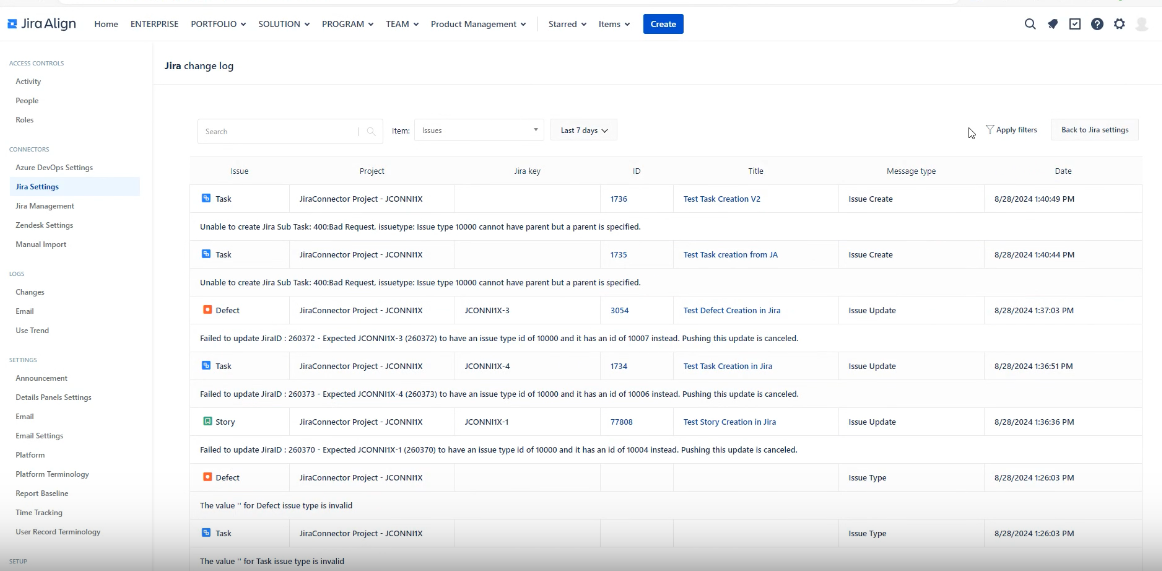Open Azure DevOps Settings in sidebar
The image size is (1162, 571).
tap(54, 167)
